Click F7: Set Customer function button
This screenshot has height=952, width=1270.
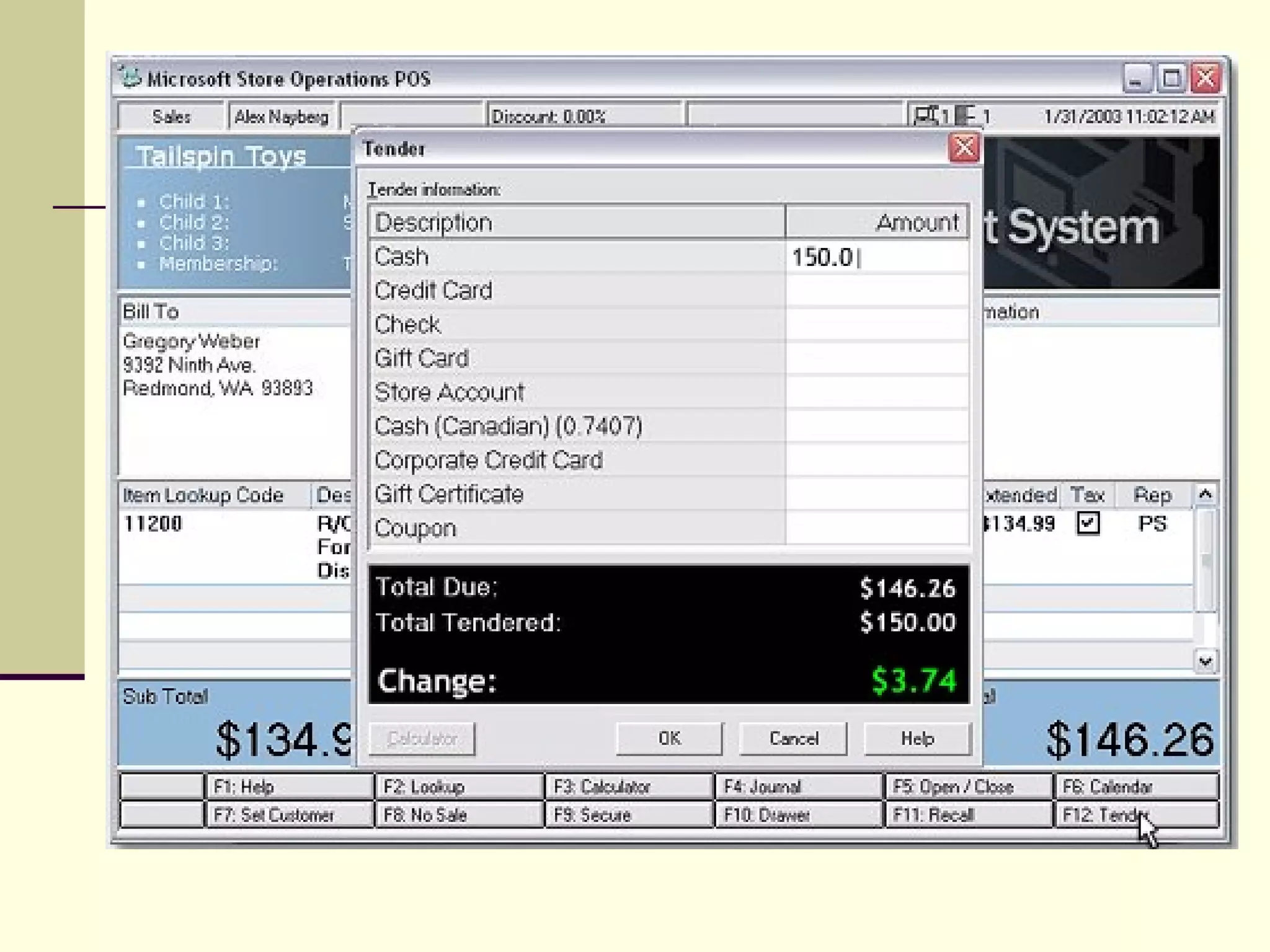pos(289,815)
